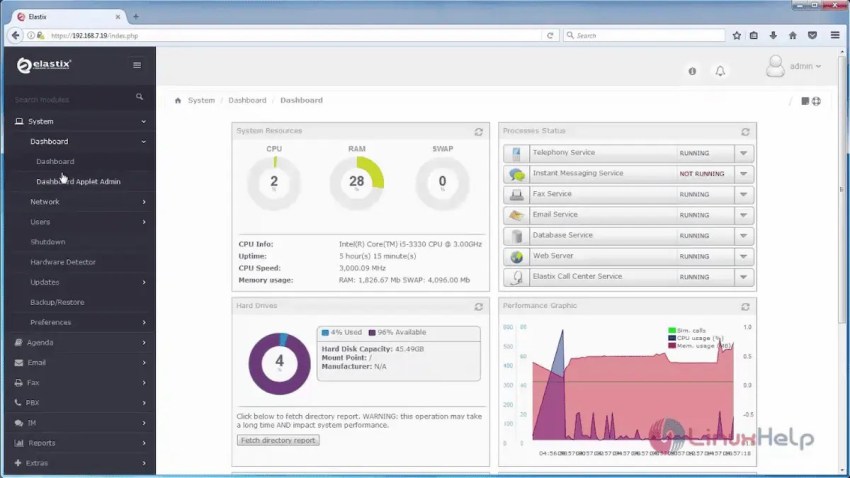This screenshot has width=850, height=478.
Task: Click the Fax Service icon
Action: pos(516,195)
